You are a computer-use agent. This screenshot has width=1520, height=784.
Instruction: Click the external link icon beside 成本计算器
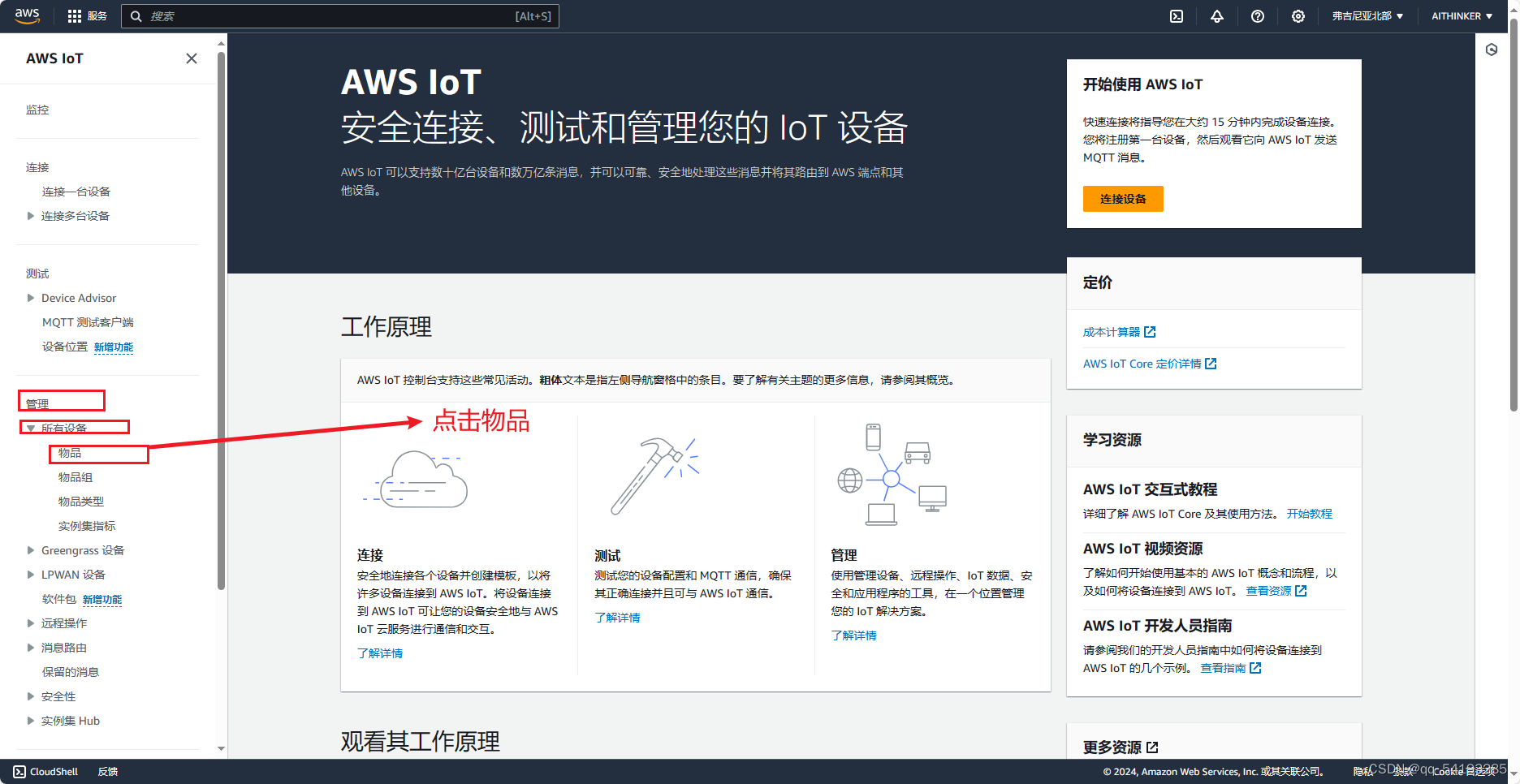[1150, 332]
